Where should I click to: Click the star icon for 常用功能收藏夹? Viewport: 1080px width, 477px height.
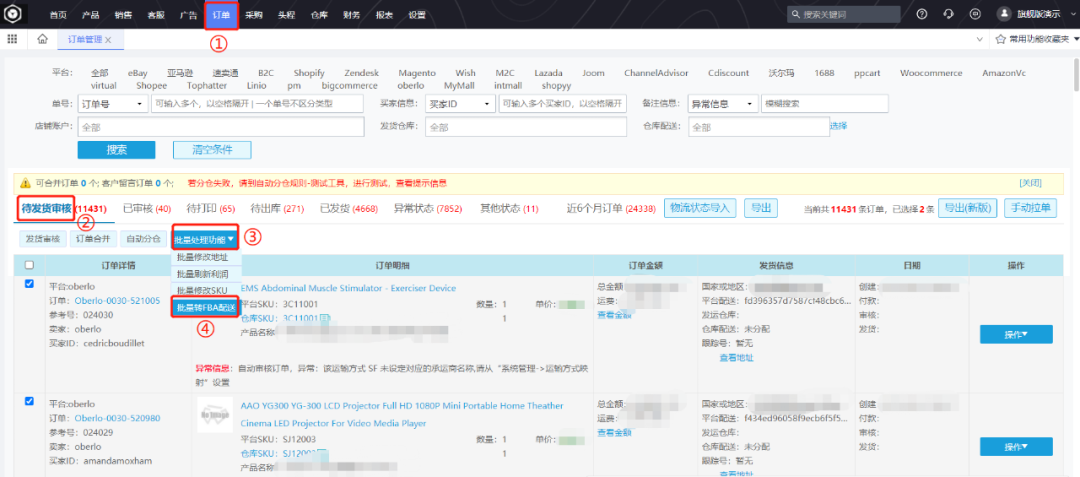click(x=1001, y=39)
